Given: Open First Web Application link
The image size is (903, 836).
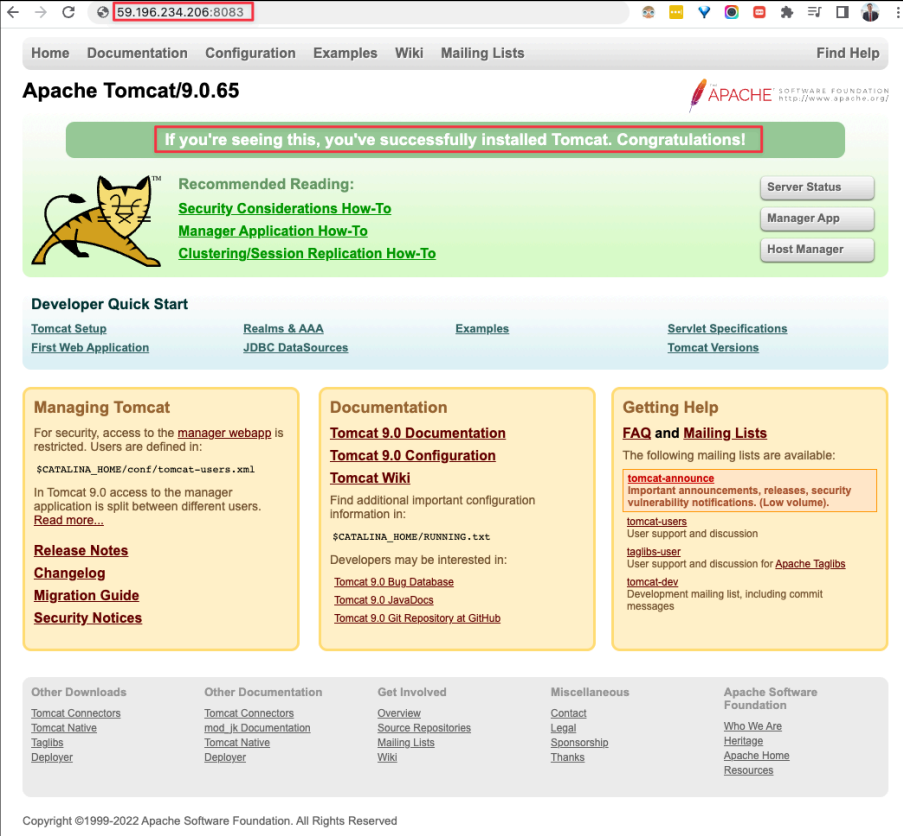Looking at the screenshot, I should [90, 347].
